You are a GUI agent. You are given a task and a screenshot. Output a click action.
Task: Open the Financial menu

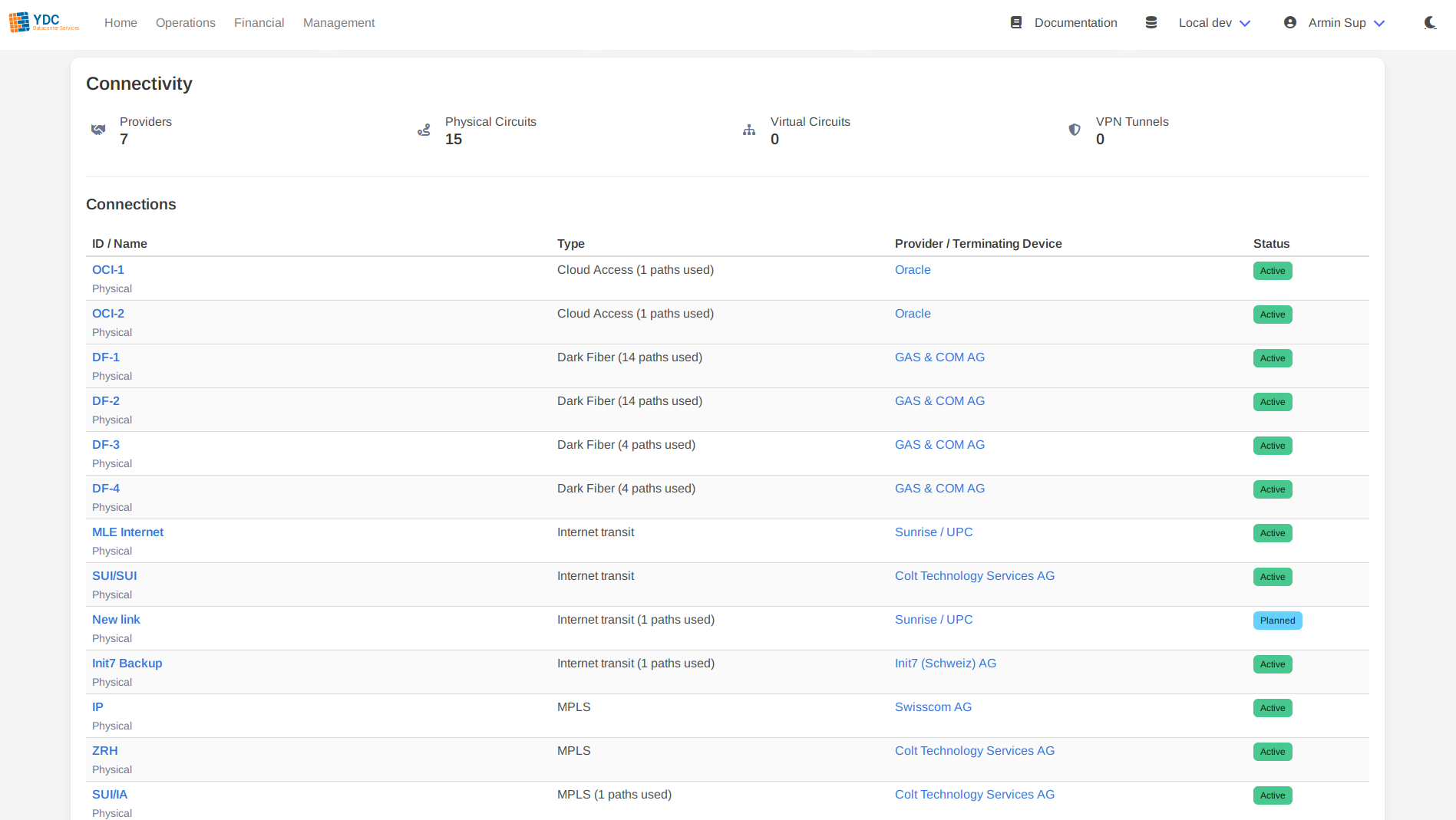(259, 23)
